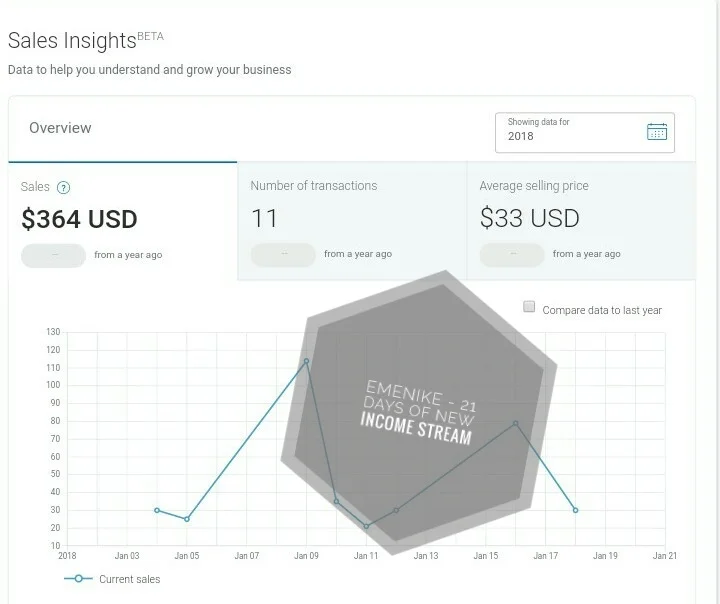Toggle Current sales legend marker

[x=79, y=579]
